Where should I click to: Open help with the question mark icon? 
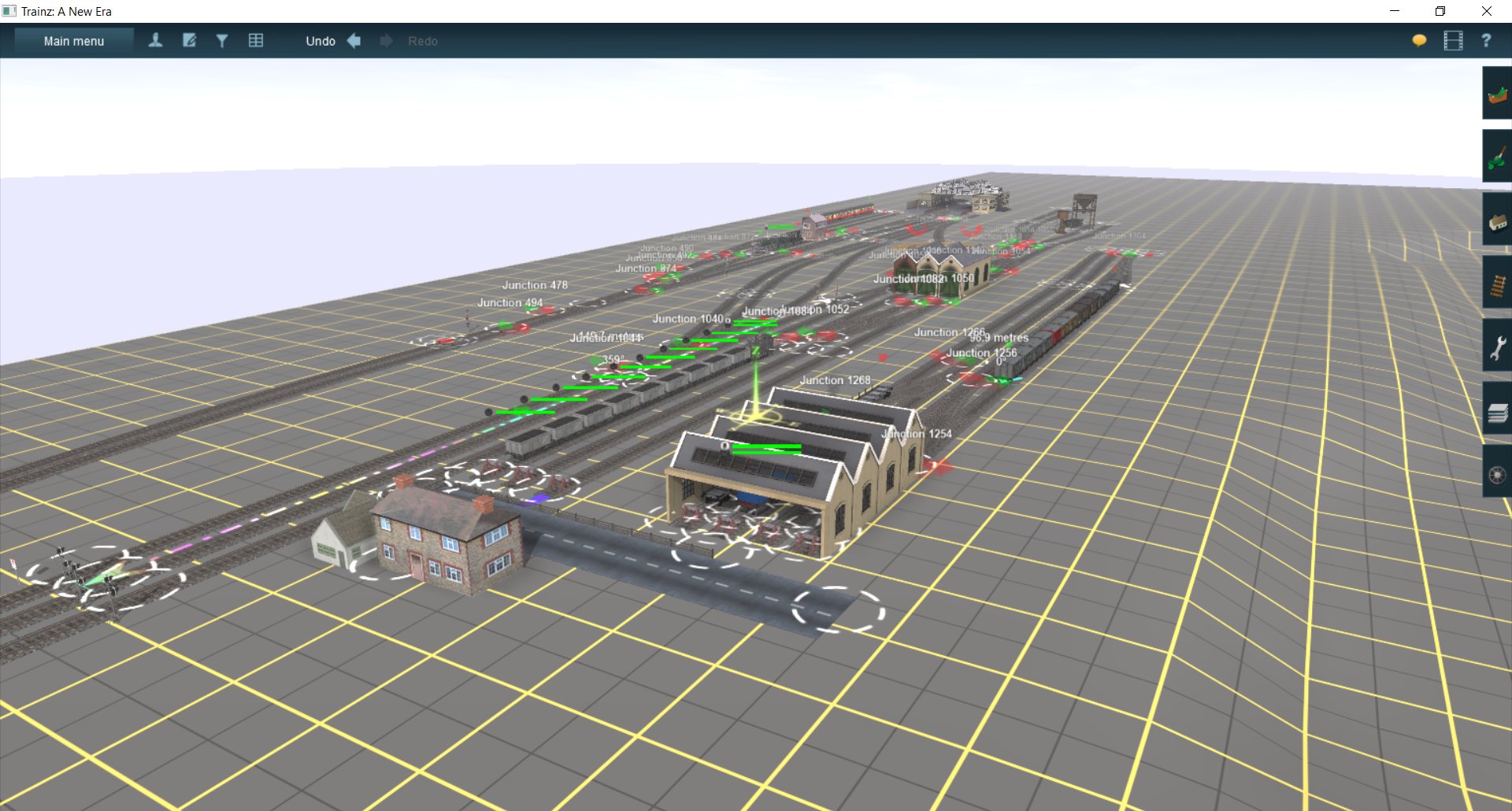coord(1486,41)
